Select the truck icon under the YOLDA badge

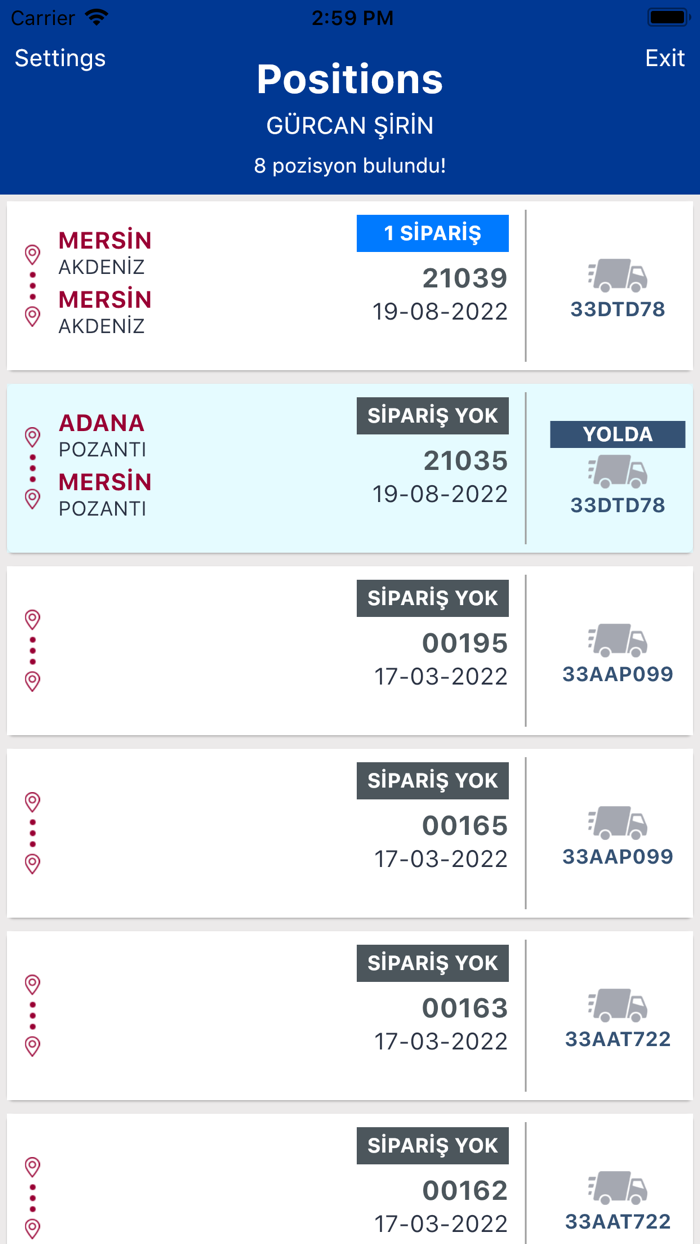click(617, 468)
